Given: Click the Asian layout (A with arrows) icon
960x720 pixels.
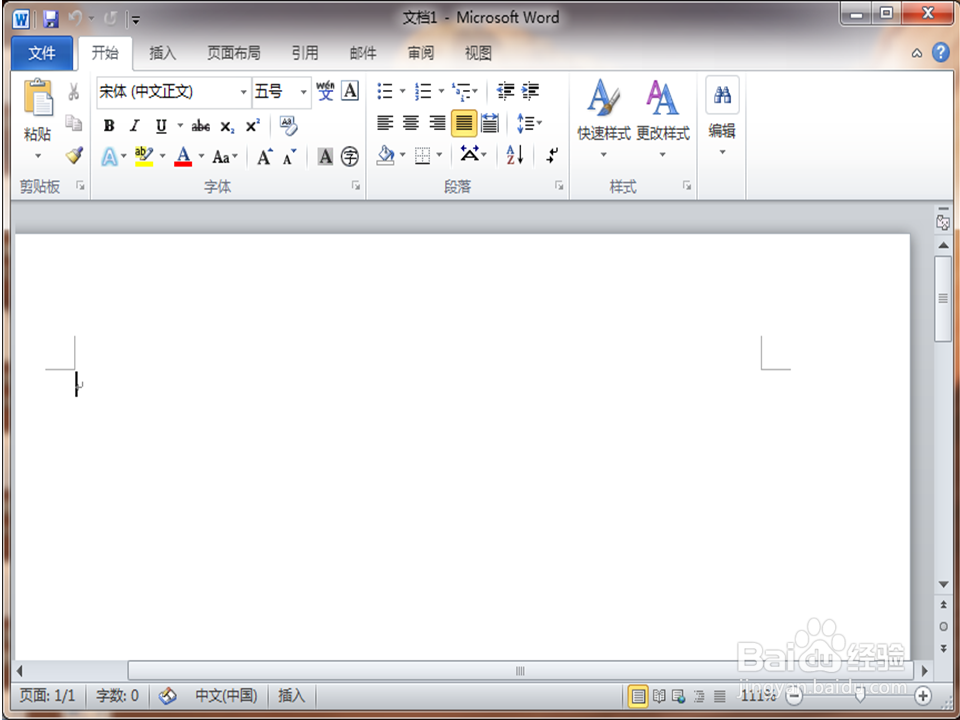Looking at the screenshot, I should (x=470, y=153).
